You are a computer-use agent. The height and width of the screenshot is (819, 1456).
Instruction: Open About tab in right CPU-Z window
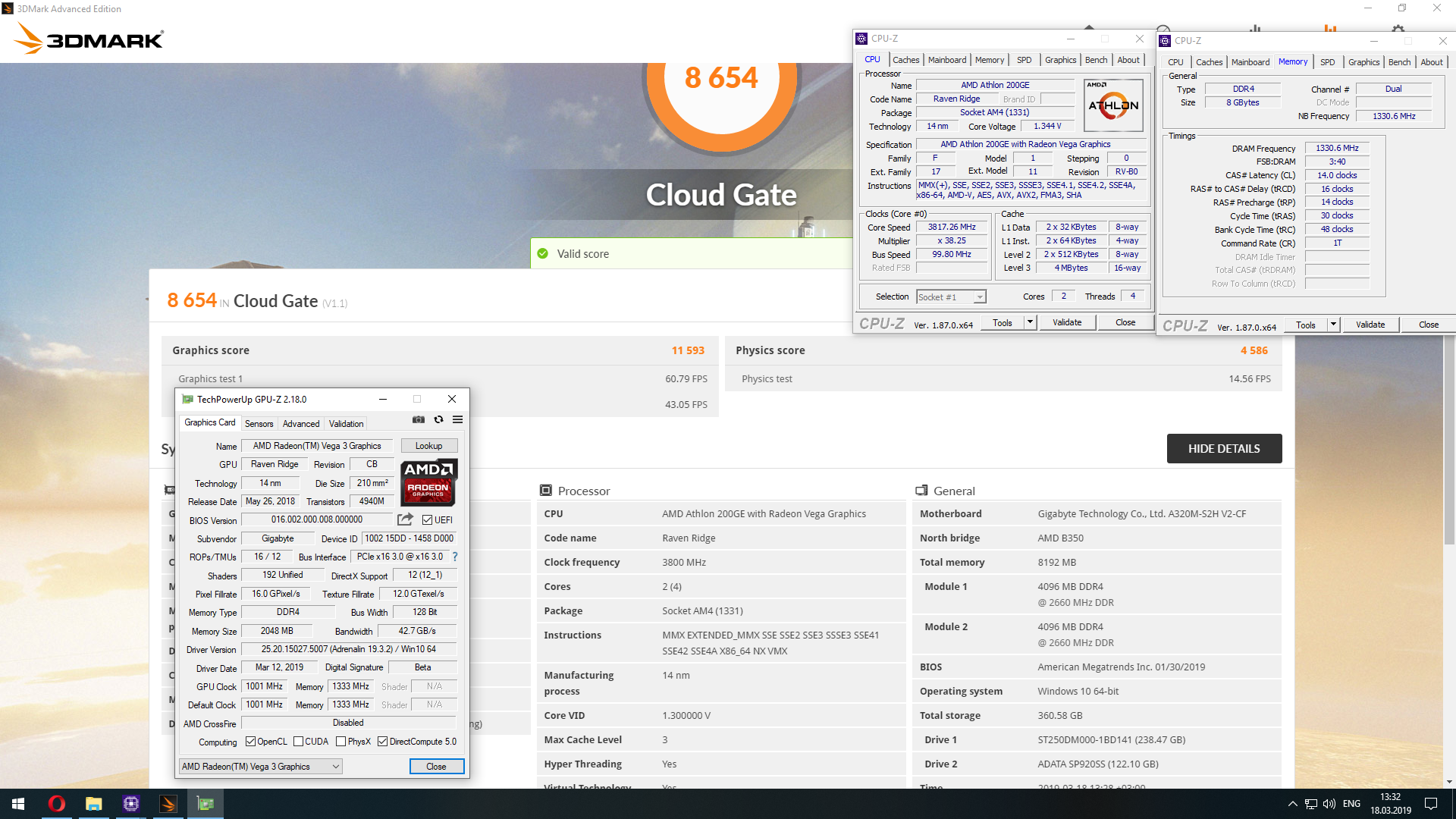click(x=1432, y=62)
